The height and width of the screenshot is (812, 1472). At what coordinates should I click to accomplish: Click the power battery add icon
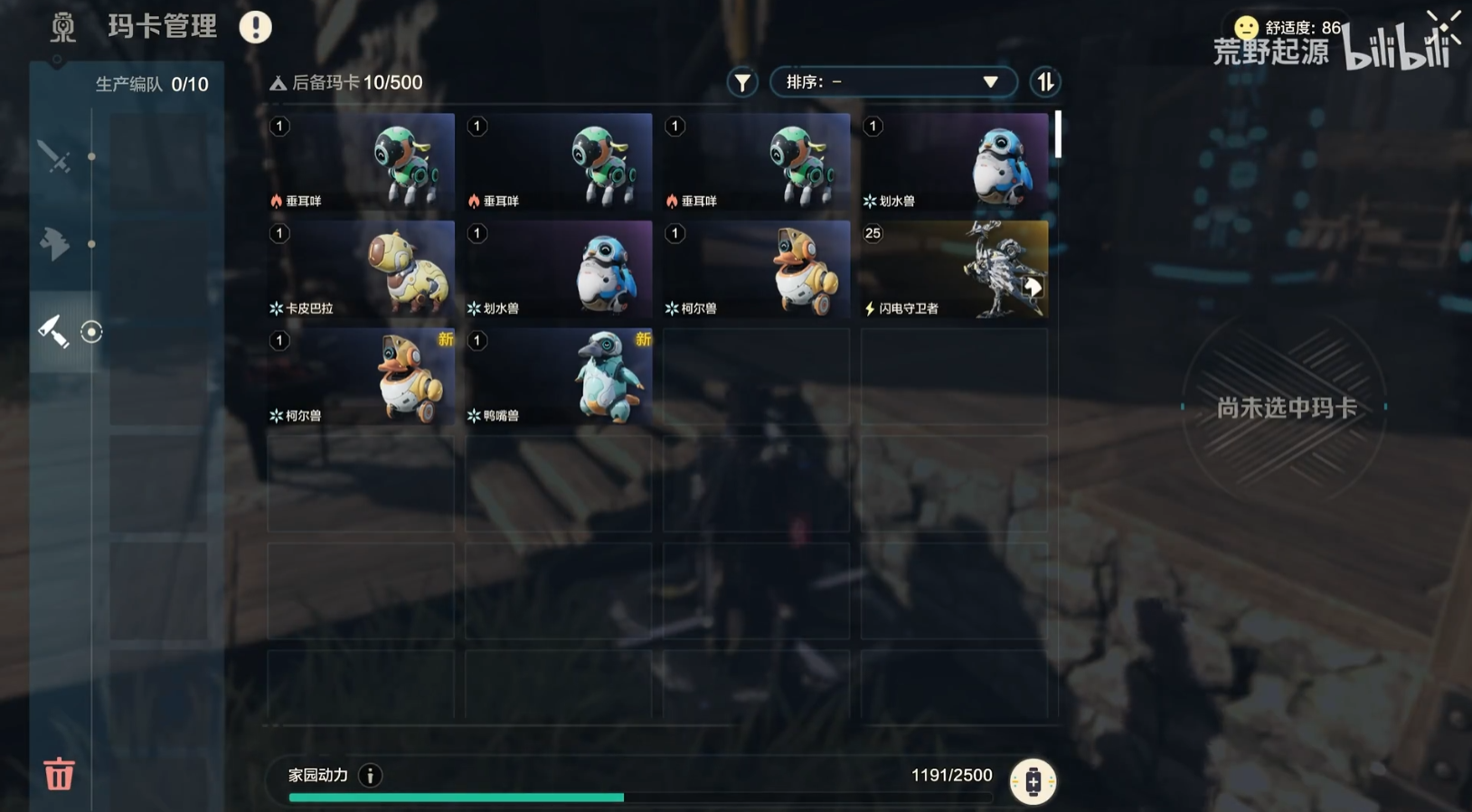click(1033, 781)
